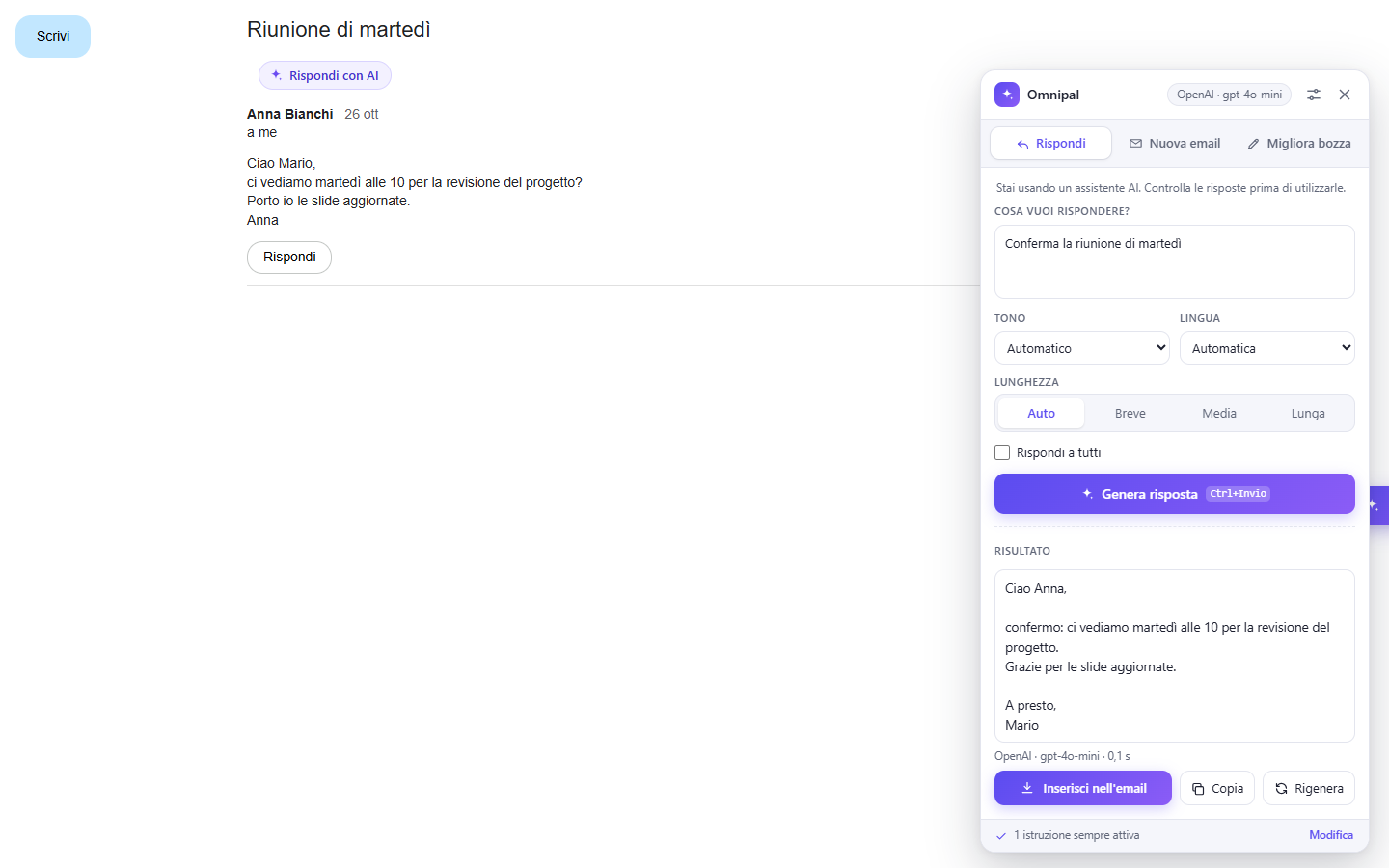The image size is (1389, 868).
Task: Click the email subject Riunione di martedì
Action: point(339,30)
